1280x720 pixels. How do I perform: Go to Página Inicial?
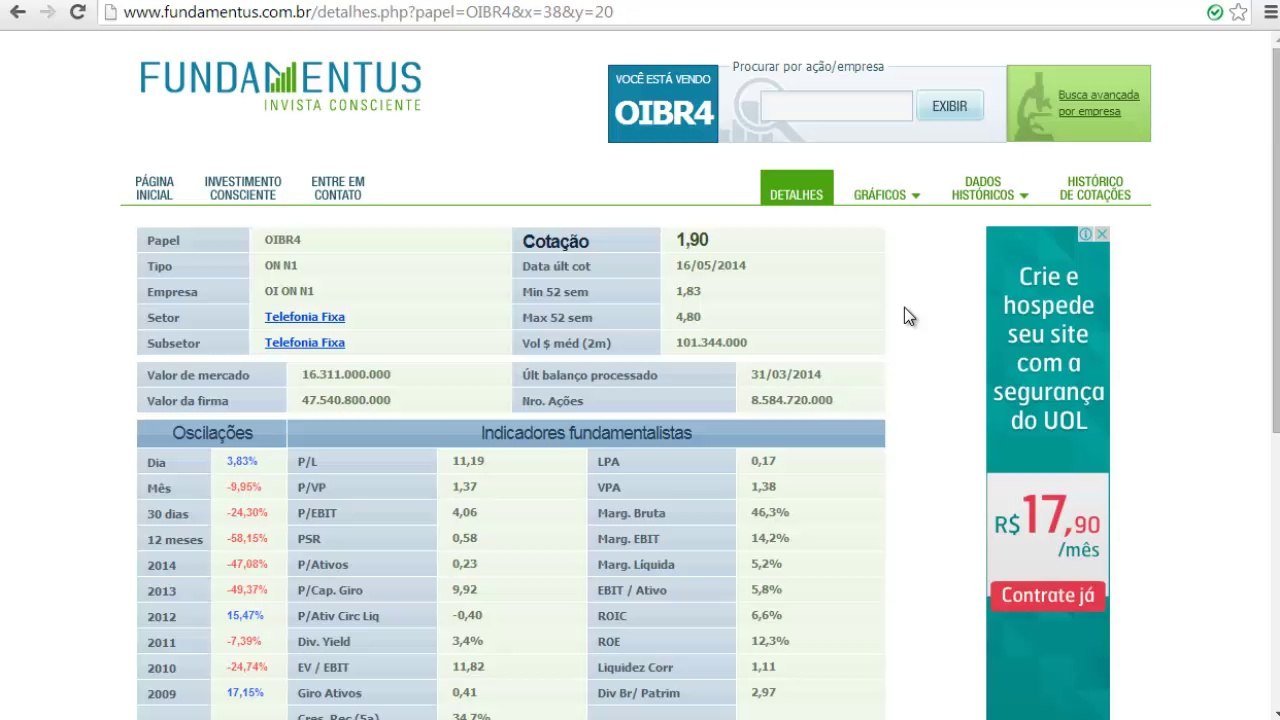(154, 188)
